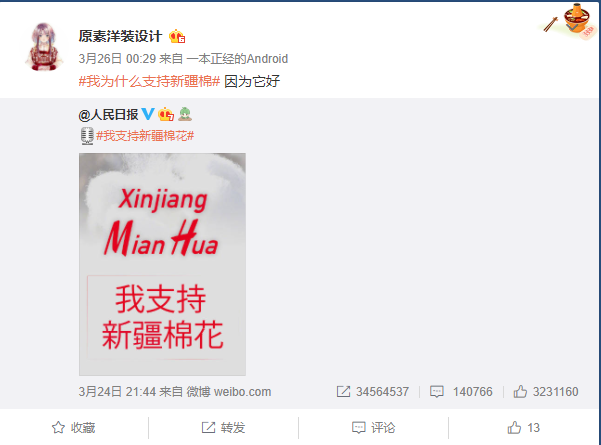The height and width of the screenshot is (445, 601).
Task: Click the crown membership badge beside 原素洋装设计
Action: (x=177, y=36)
